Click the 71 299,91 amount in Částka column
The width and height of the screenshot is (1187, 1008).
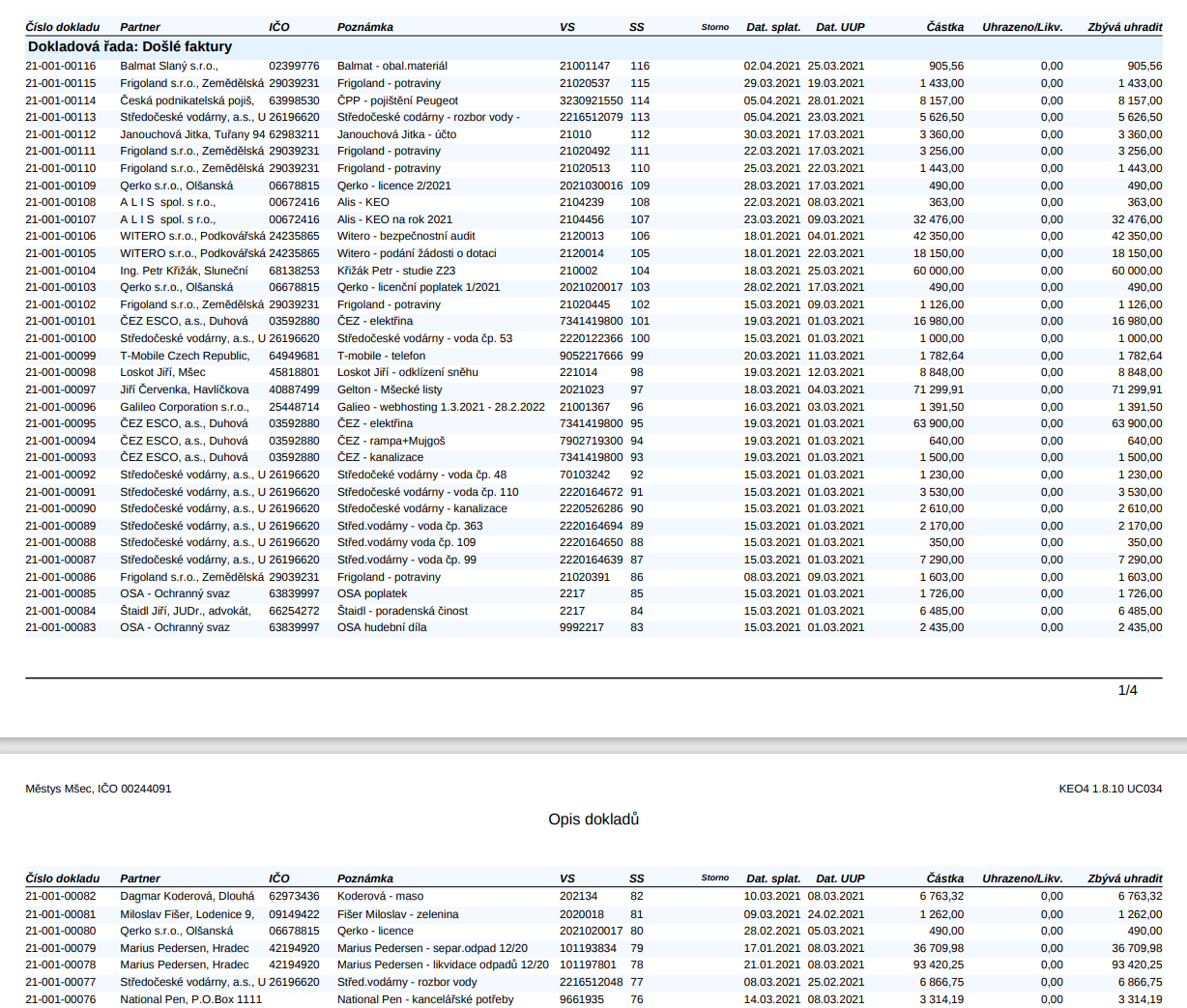[x=938, y=389]
